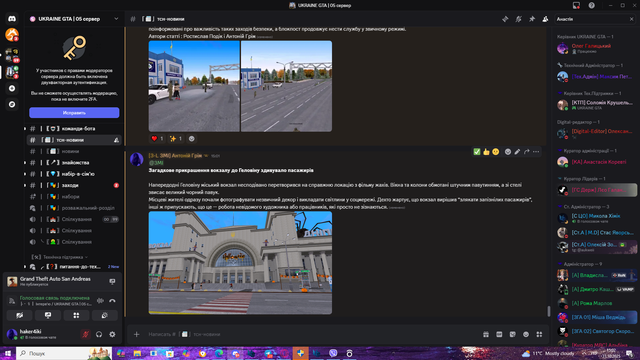This screenshot has height=360, width=640.
Task: Open the набір-в-сім'ю channel
Action: (x=73, y=174)
